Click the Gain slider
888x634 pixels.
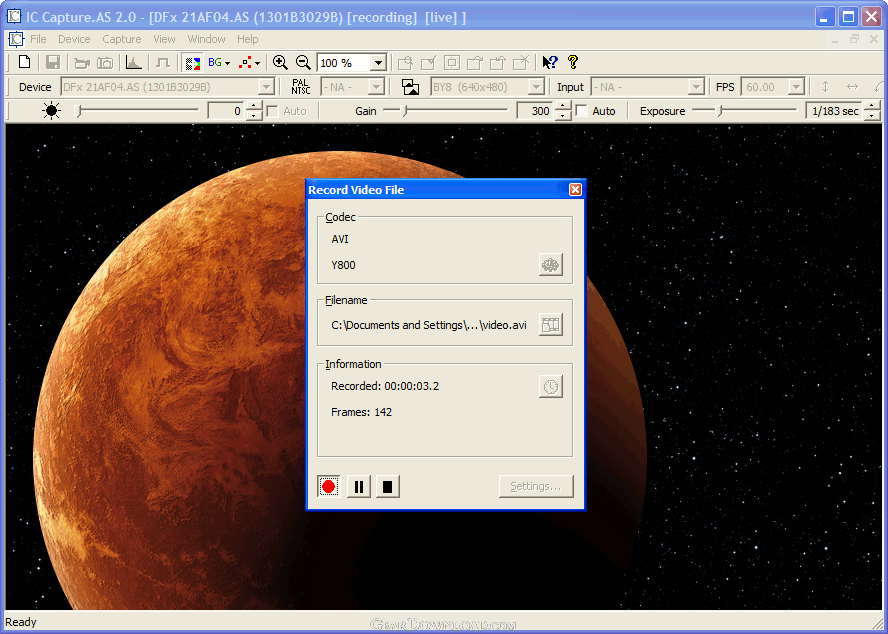(445, 111)
